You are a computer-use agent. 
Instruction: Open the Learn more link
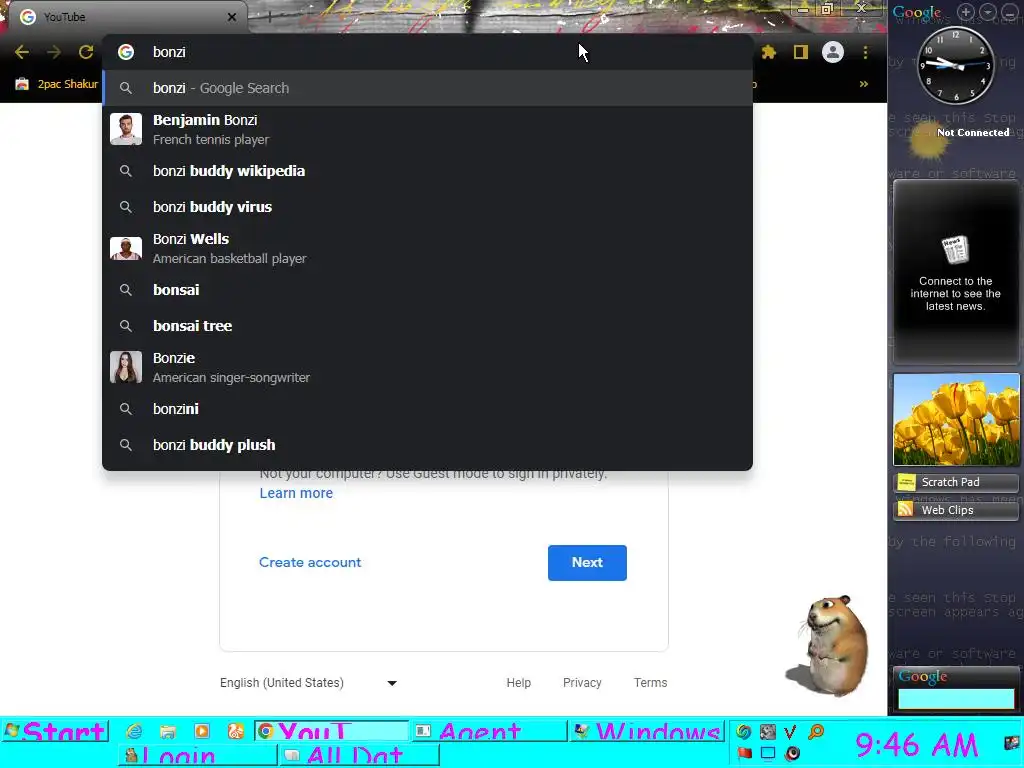296,493
